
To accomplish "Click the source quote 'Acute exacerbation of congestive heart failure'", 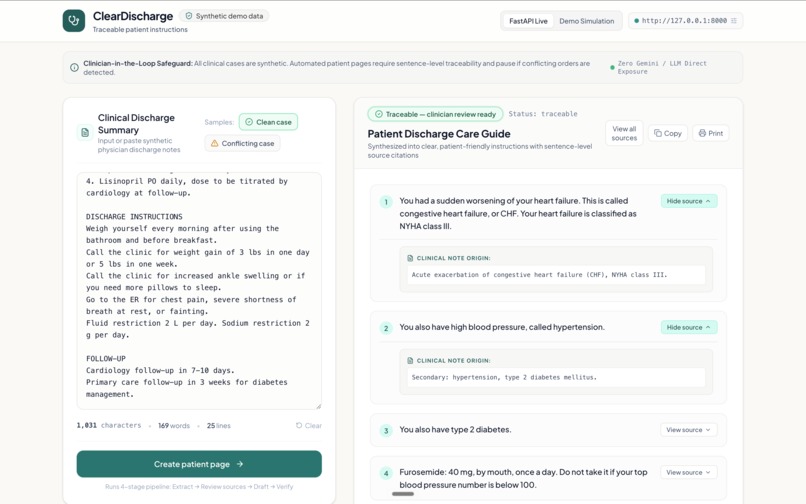I will [539, 275].
